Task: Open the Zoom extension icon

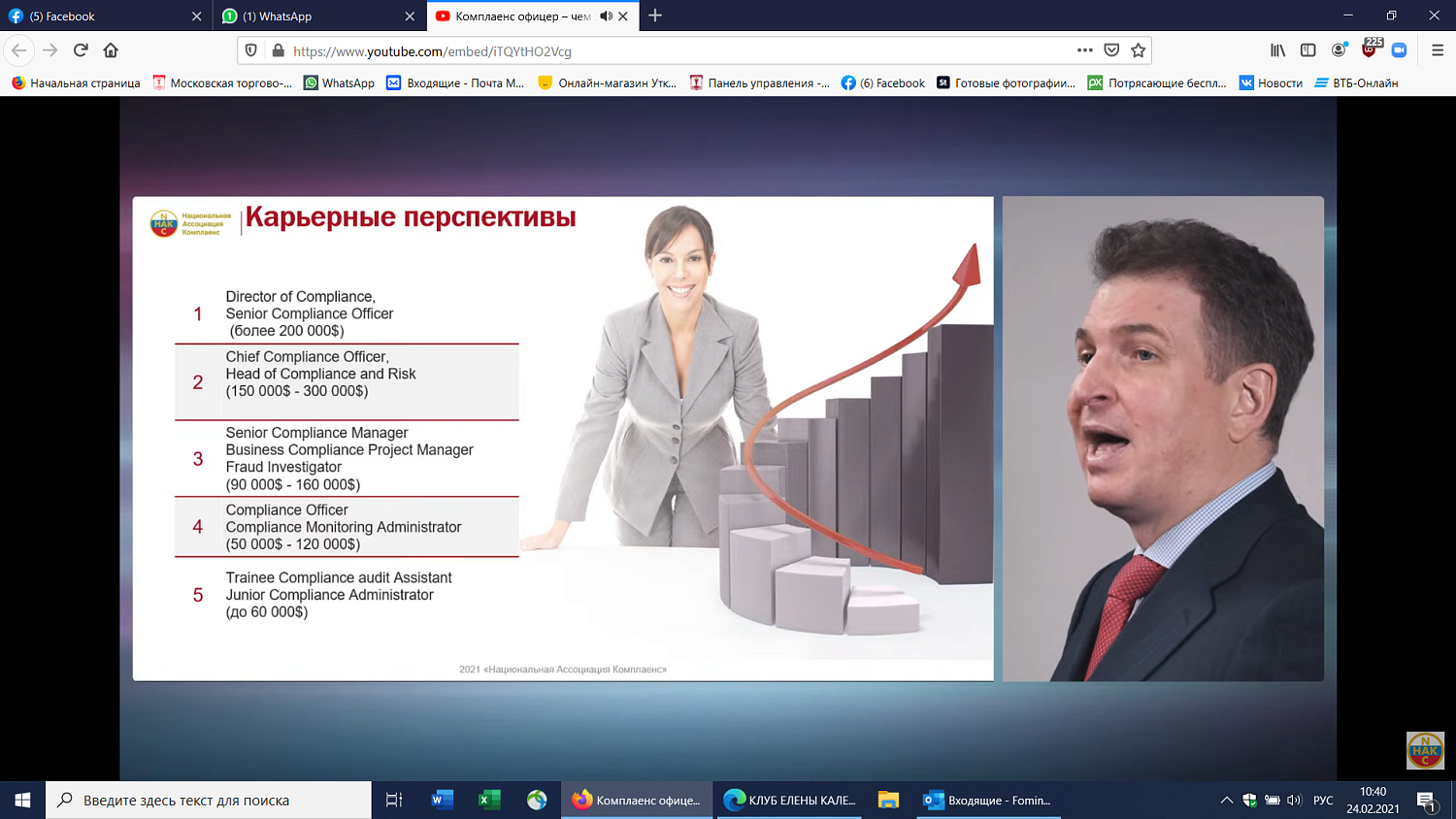Action: click(1400, 51)
